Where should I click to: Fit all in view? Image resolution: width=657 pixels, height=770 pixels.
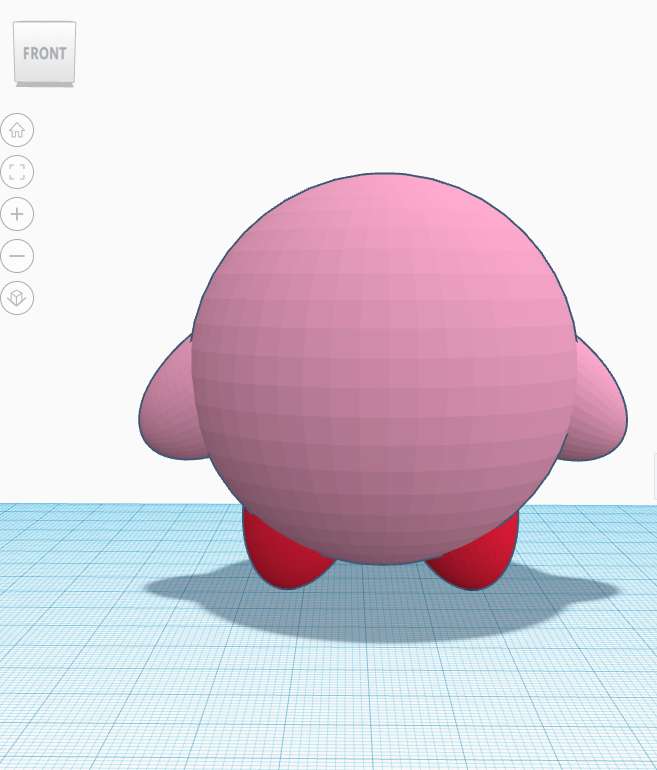[x=17, y=172]
